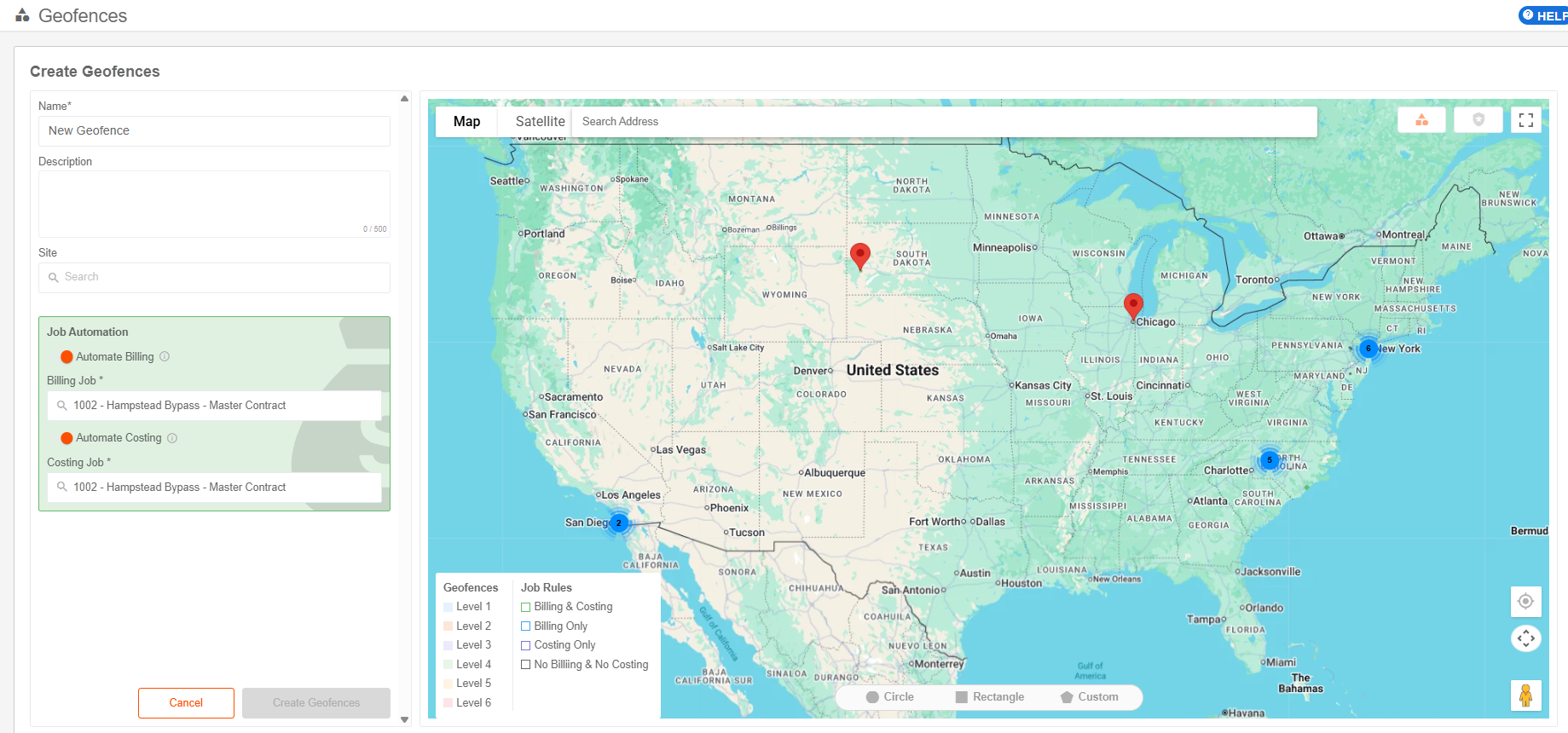Click the form scrollbar up arrow
The height and width of the screenshot is (733, 1568).
[x=405, y=99]
